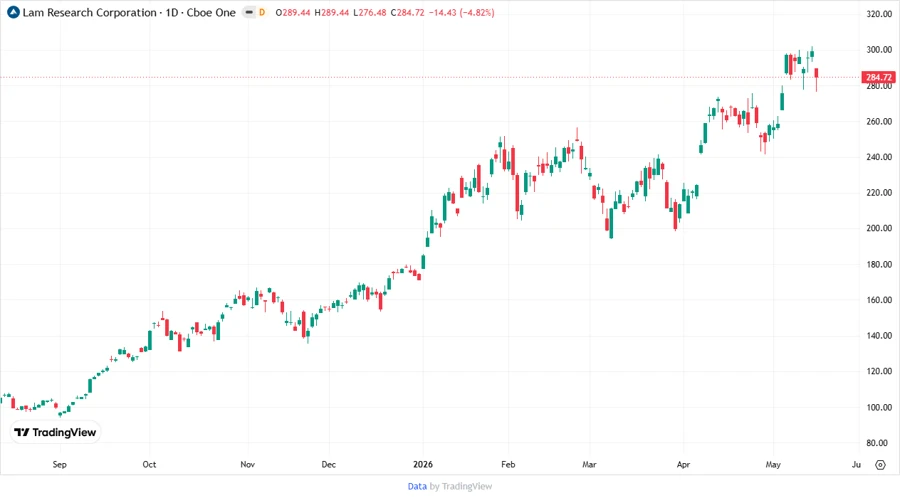This screenshot has width=900, height=498.
Task: Click the Feb label on time axis
Action: [508, 464]
